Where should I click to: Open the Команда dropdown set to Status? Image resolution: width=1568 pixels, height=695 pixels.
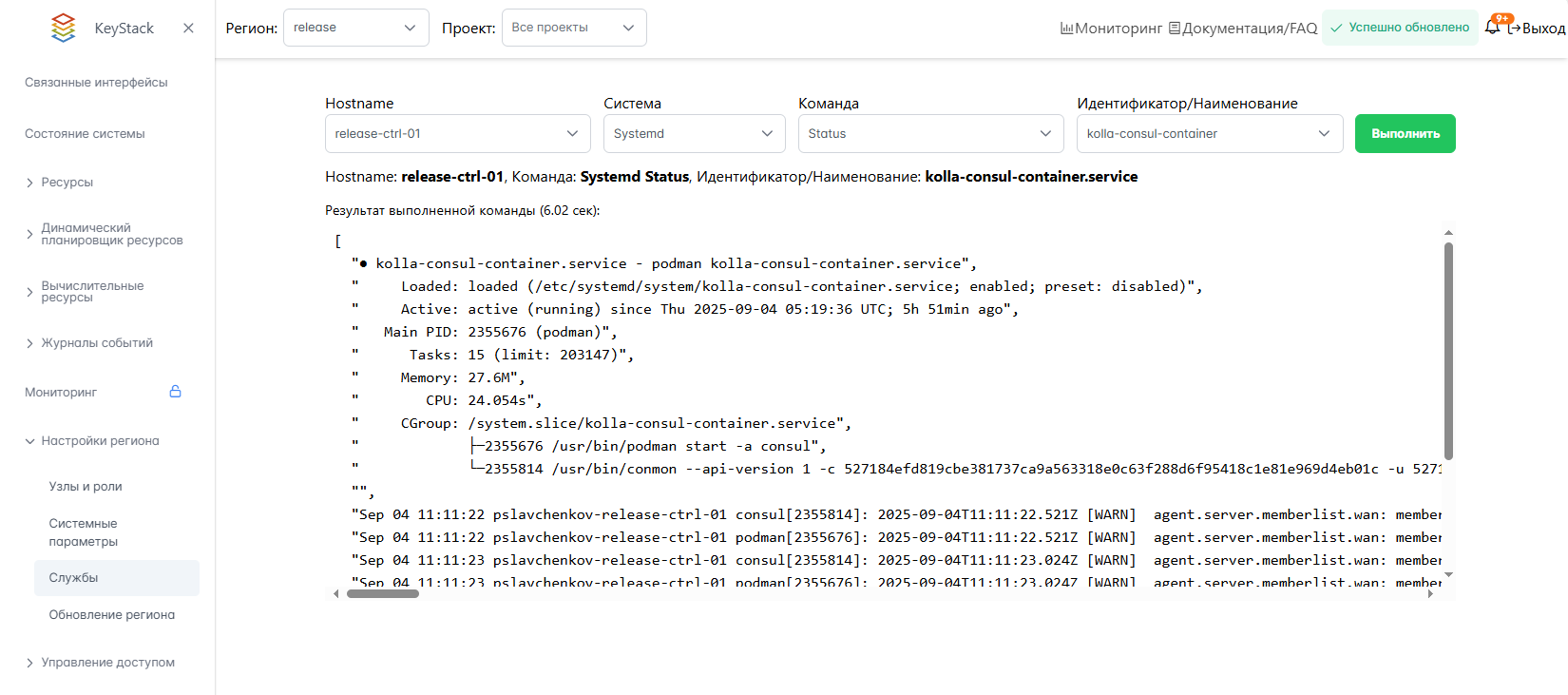929,134
